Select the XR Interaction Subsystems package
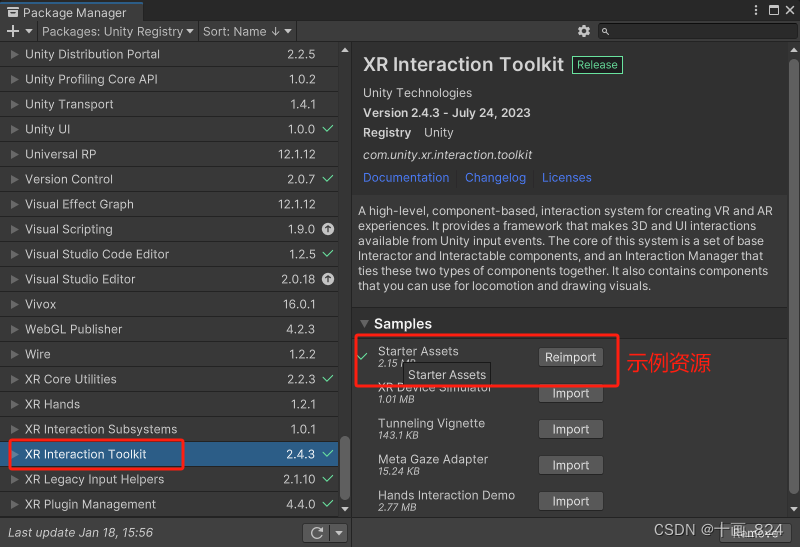The height and width of the screenshot is (547, 800). [169, 429]
